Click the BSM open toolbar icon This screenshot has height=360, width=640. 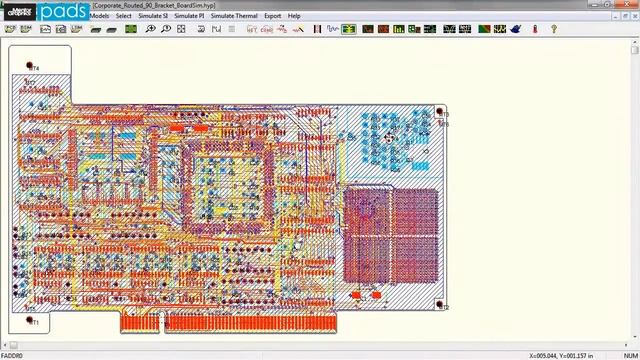pos(26,29)
